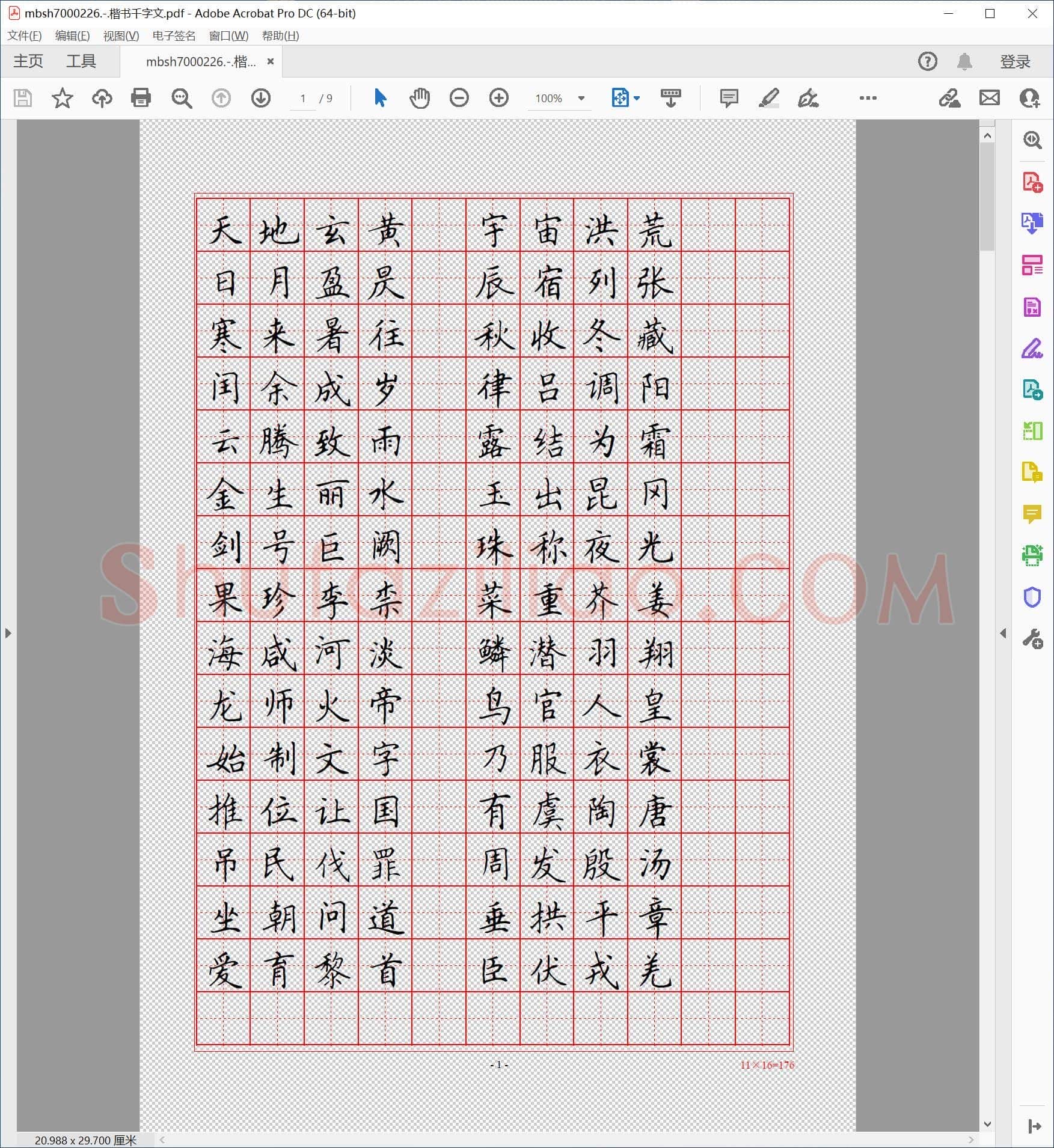Click the 登录 sign-in button

[x=1015, y=61]
